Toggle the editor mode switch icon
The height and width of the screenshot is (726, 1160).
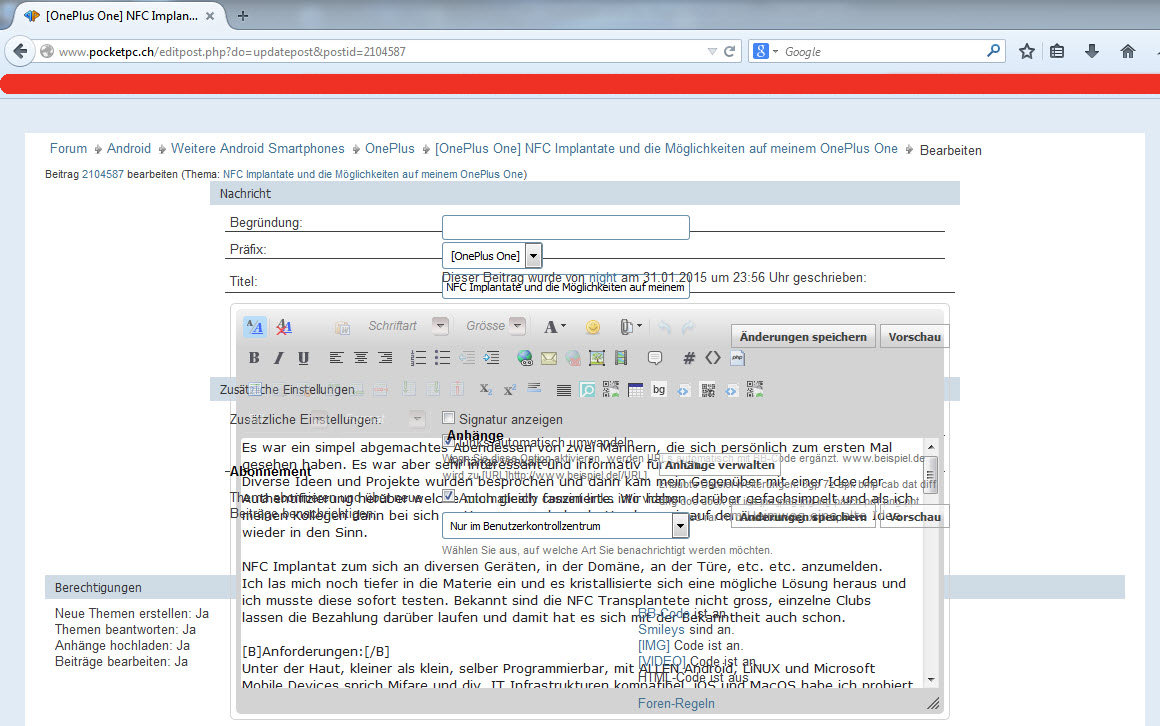[254, 326]
